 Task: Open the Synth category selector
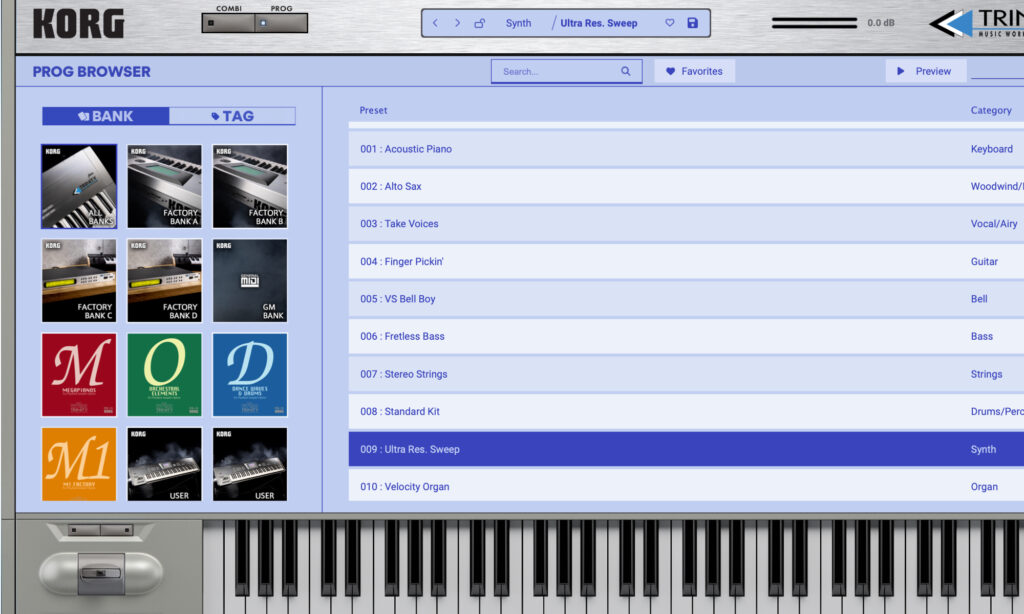click(518, 22)
